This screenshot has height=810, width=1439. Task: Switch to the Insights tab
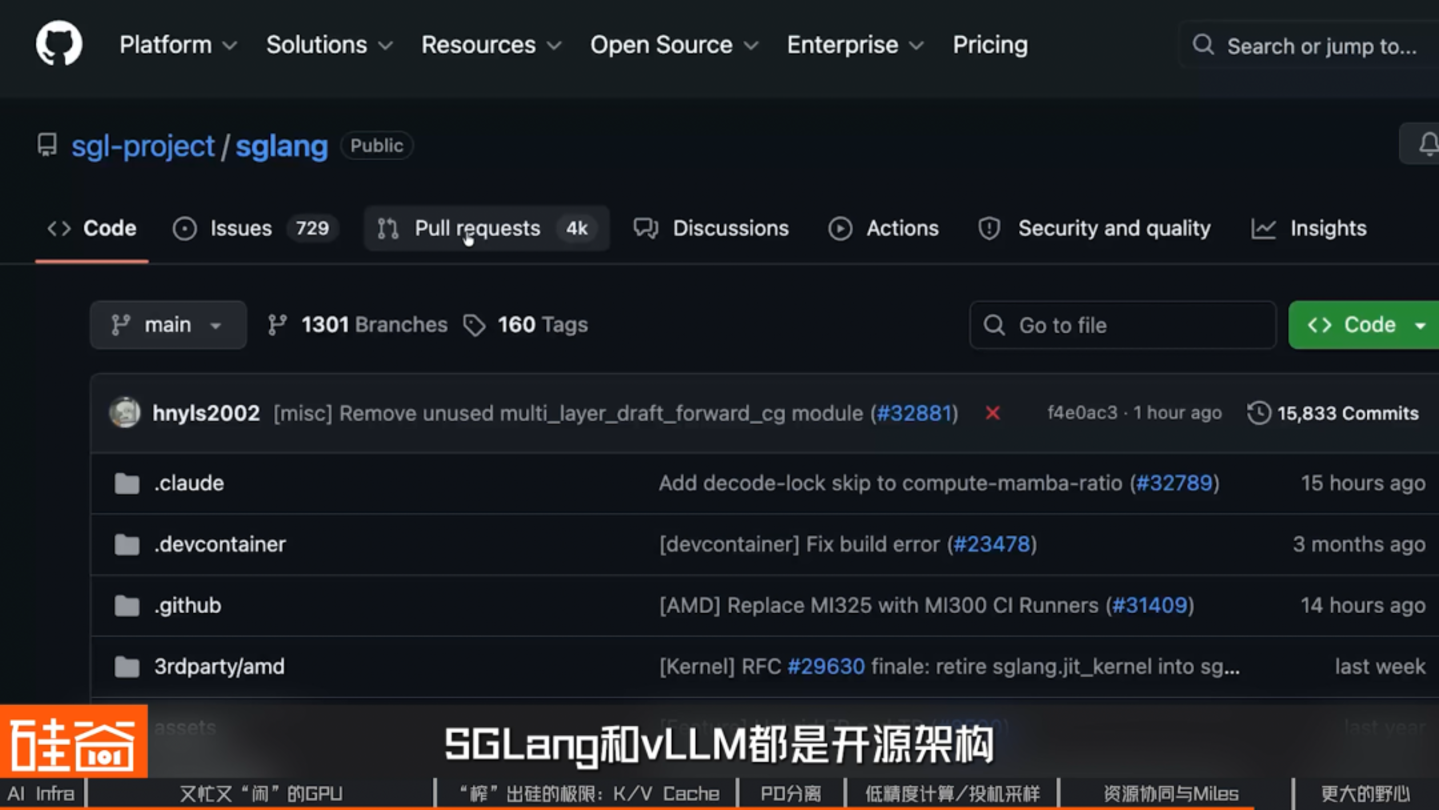1309,228
